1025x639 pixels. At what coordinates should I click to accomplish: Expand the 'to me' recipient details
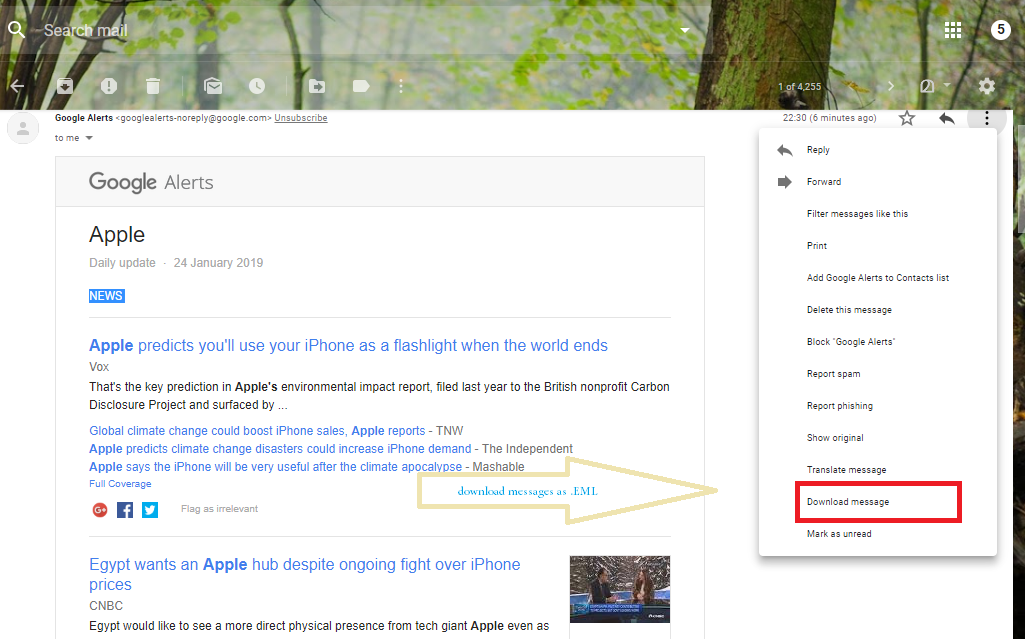point(88,137)
